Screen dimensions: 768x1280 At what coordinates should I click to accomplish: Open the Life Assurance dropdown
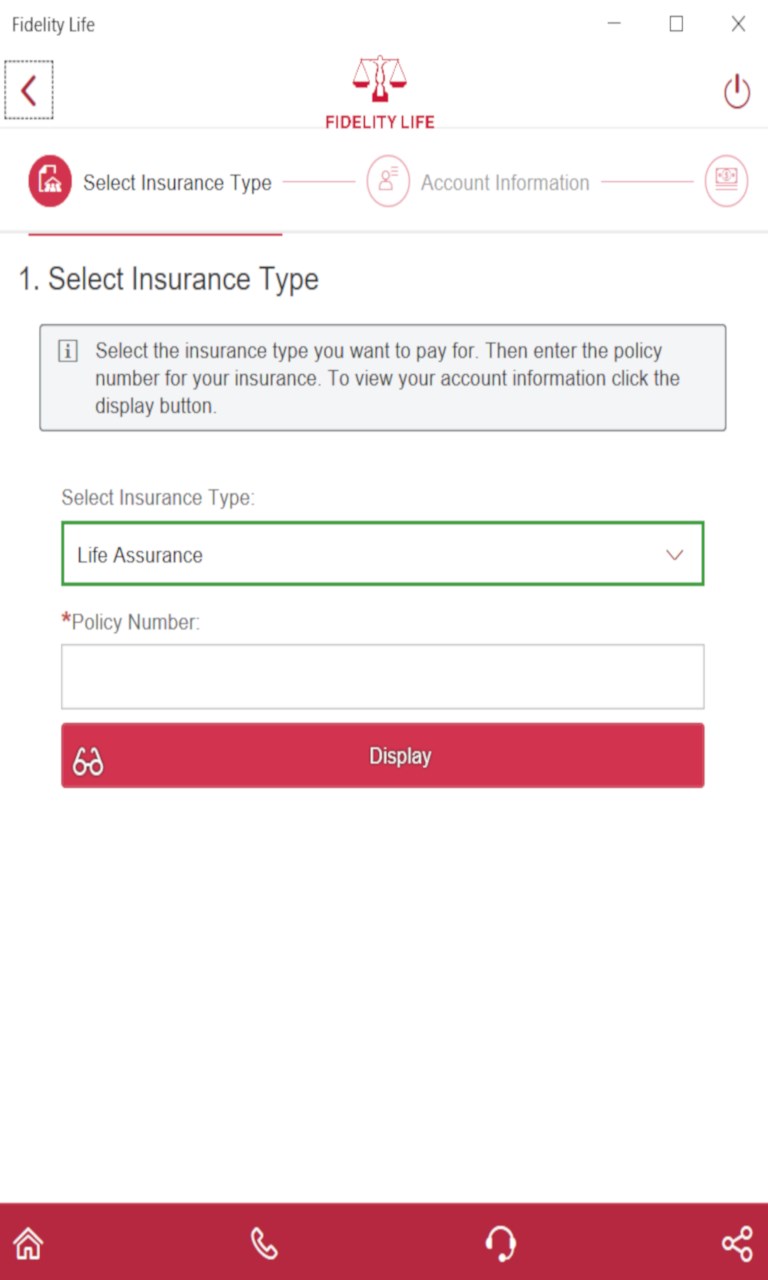[x=382, y=554]
